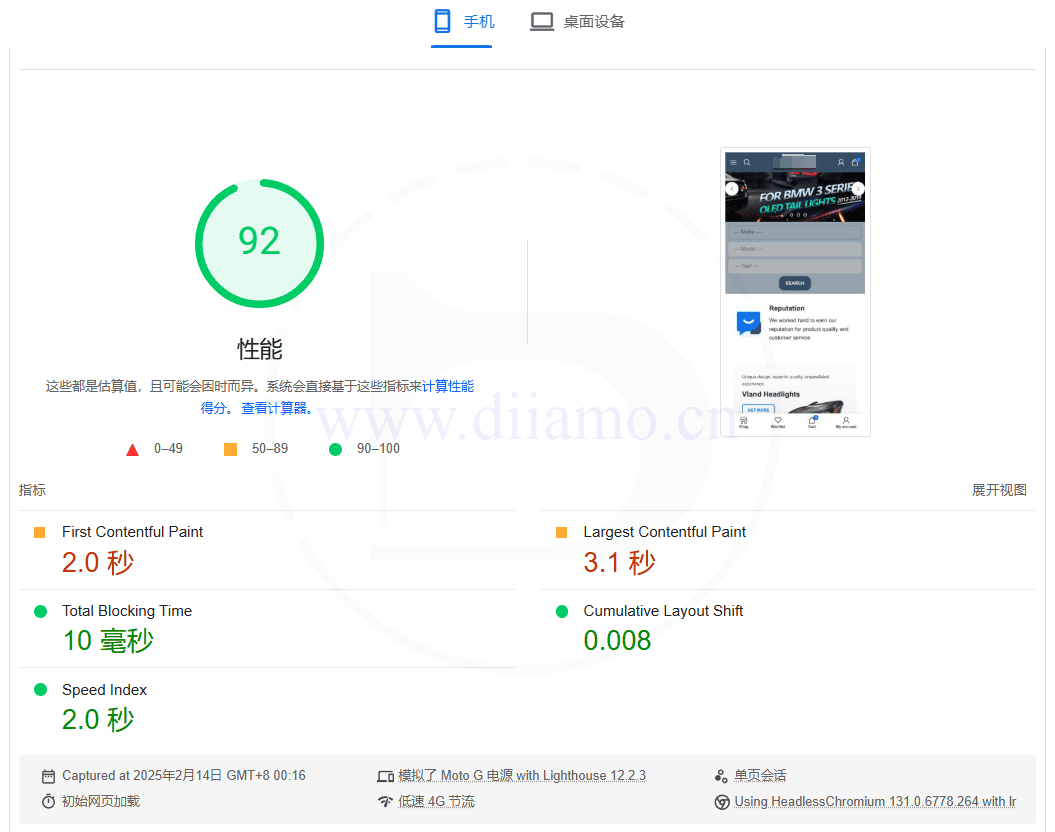Image resolution: width=1055 pixels, height=832 pixels.
Task: Click the green circle 90–100 legend icon
Action: [336, 450]
